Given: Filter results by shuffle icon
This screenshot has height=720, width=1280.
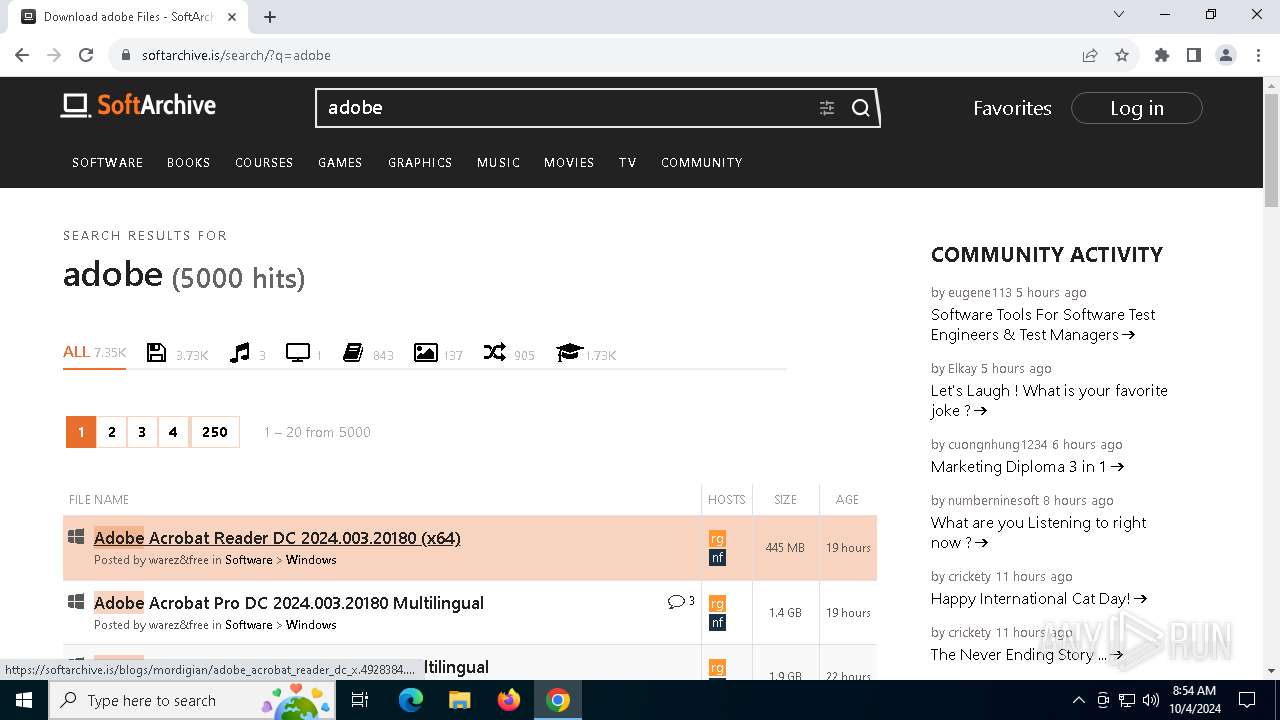Looking at the screenshot, I should 494,352.
